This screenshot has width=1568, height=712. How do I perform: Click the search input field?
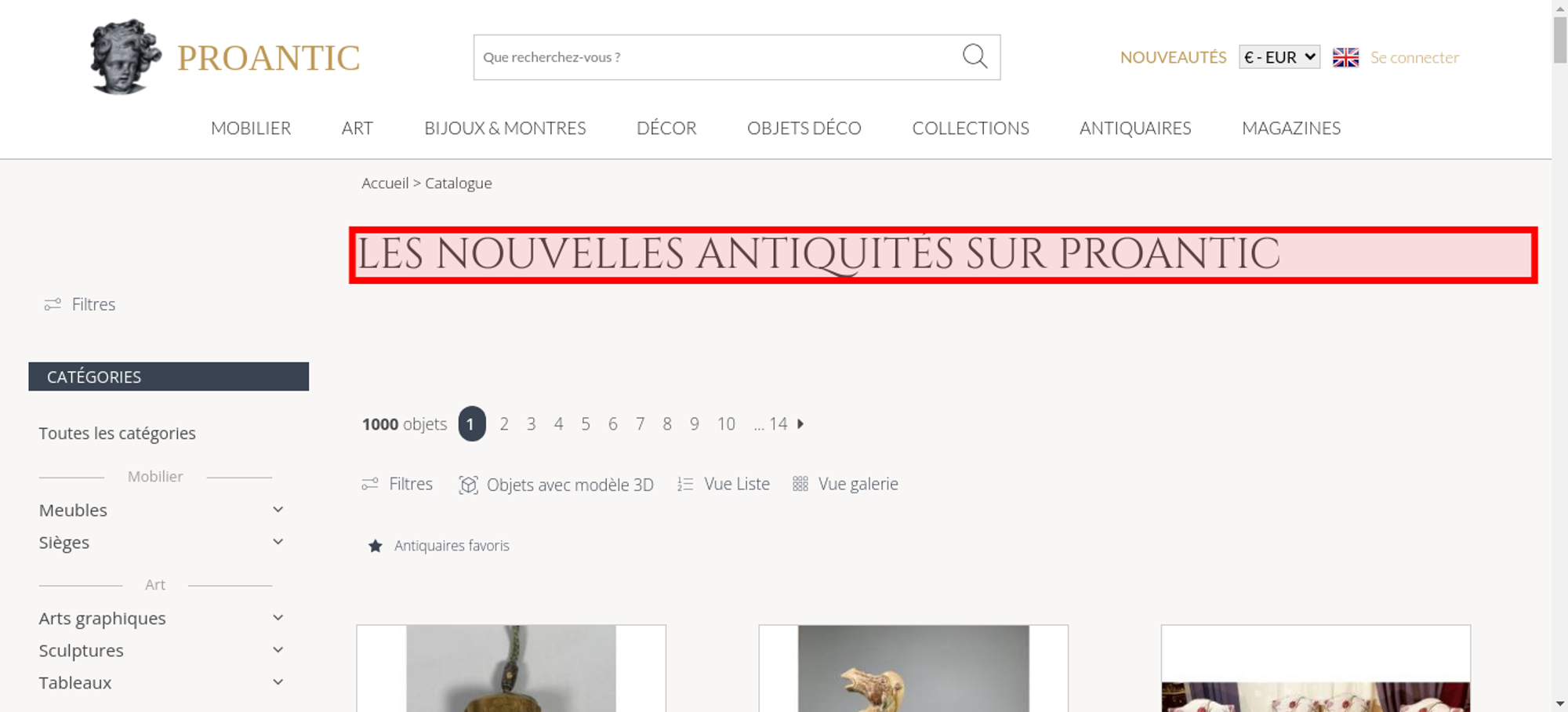pos(717,57)
